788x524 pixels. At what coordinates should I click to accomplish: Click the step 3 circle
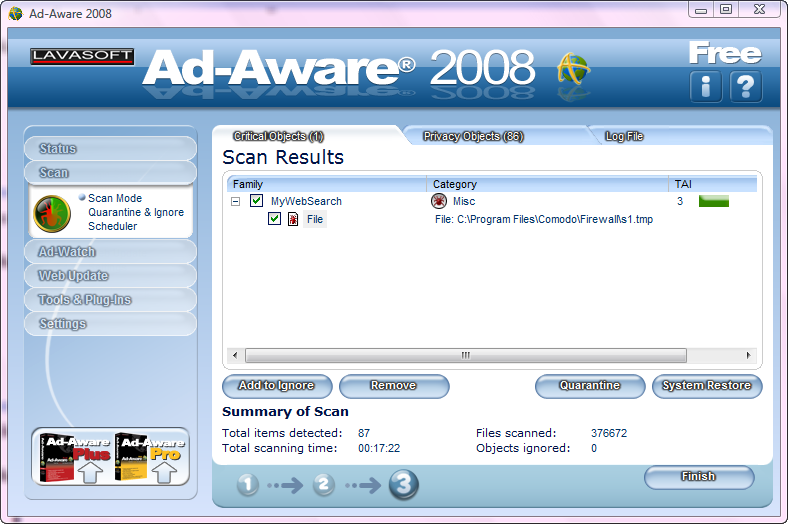pyautogui.click(x=404, y=485)
